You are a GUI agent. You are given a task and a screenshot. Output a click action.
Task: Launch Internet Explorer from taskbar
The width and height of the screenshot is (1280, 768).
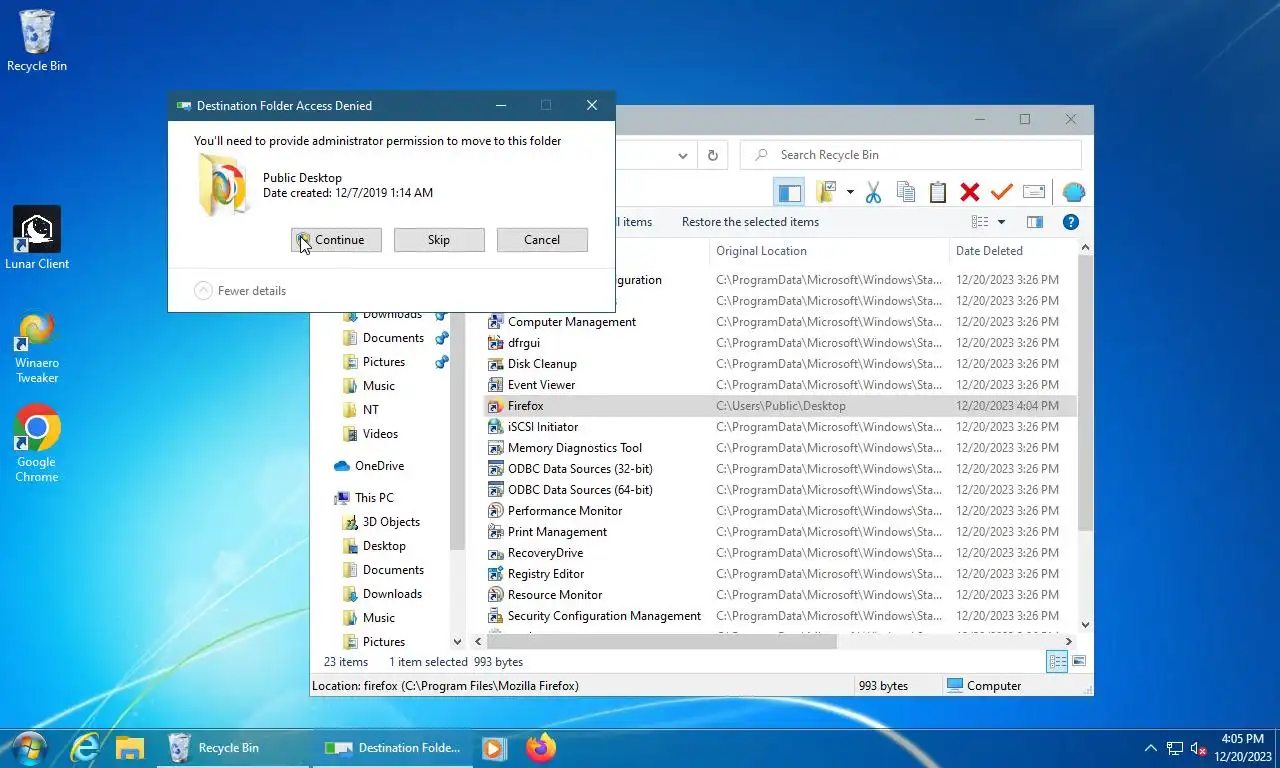[84, 748]
